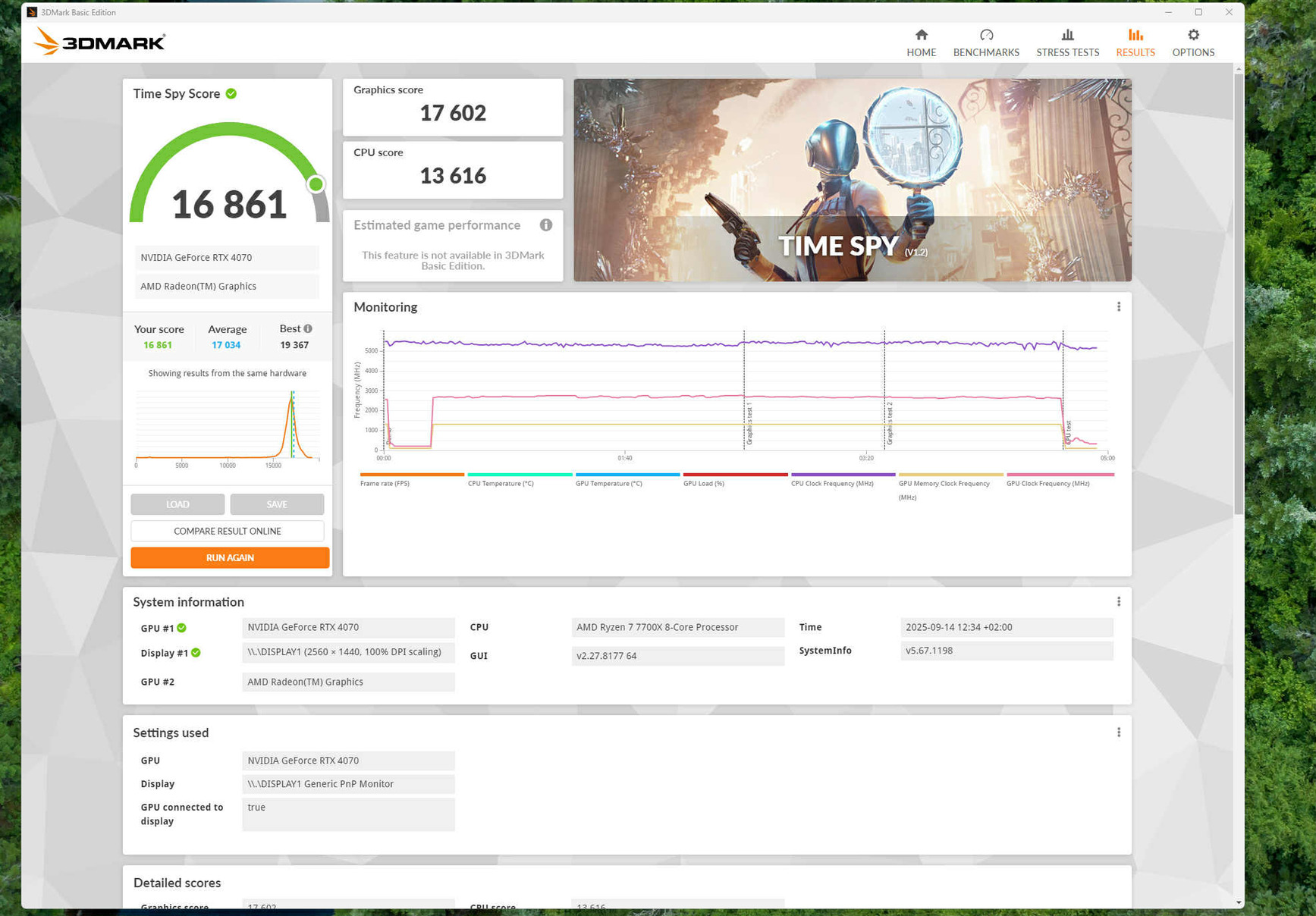The image size is (1316, 916).
Task: Click the Display #1 green checkmark icon
Action: click(196, 653)
